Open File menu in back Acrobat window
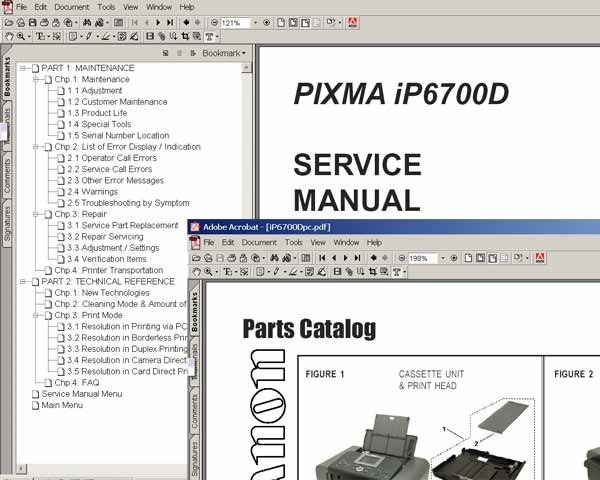Screen dimensions: 600x480 point(21,7)
